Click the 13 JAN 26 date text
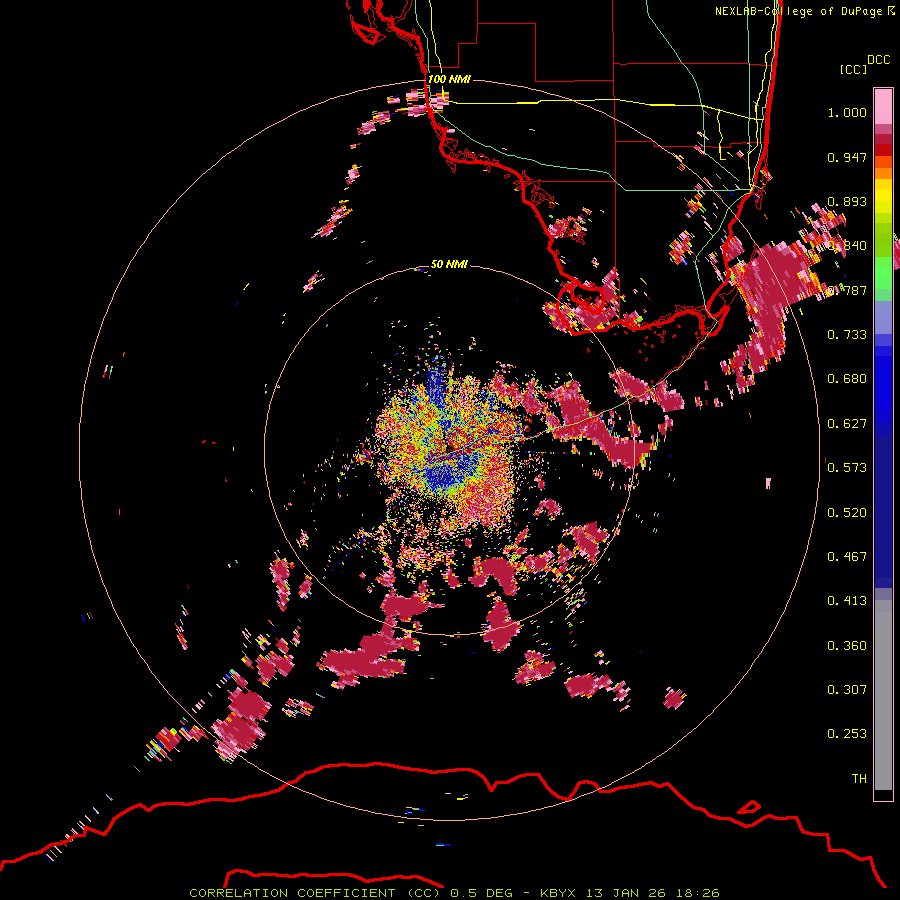Viewport: 900px width, 900px height. 626,893
